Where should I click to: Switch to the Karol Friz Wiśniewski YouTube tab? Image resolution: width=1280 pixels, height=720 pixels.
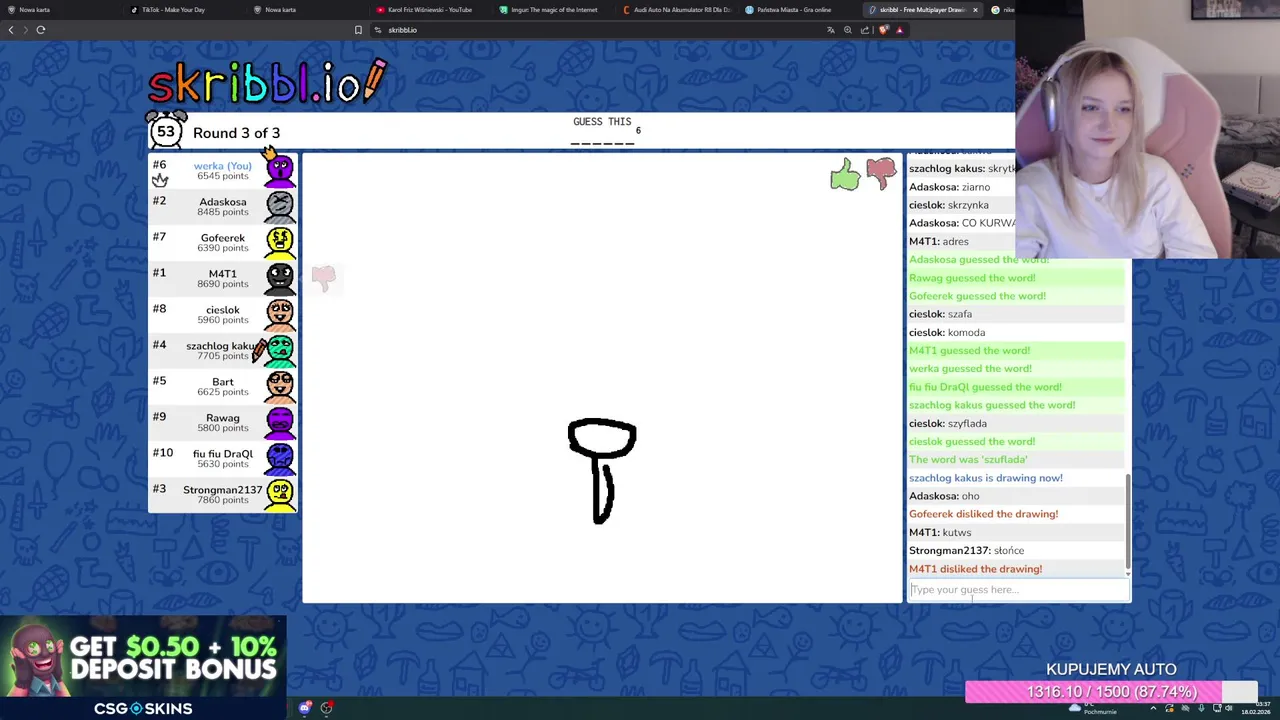coord(430,10)
